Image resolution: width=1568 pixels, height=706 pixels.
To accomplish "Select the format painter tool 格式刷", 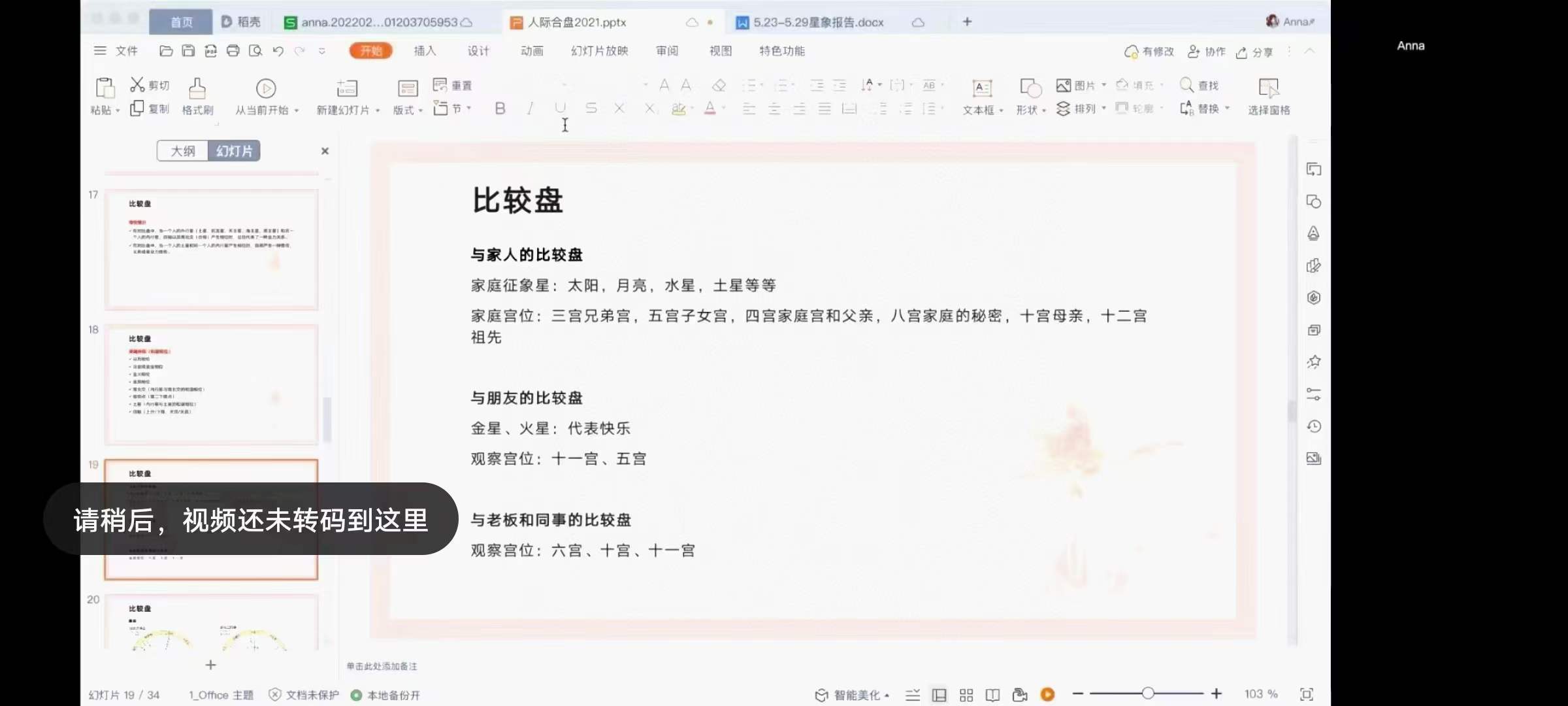I will [x=197, y=95].
